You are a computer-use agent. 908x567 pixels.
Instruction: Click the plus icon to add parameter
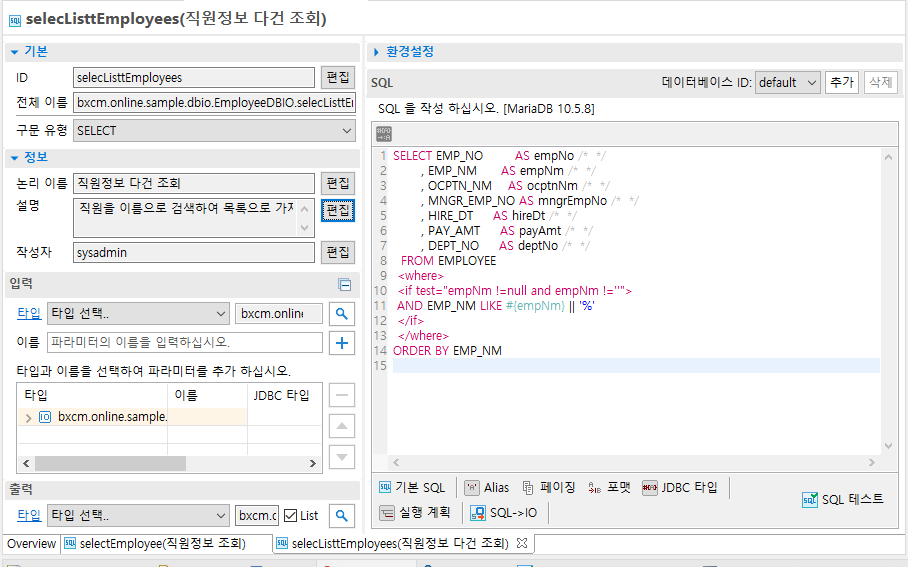[342, 343]
